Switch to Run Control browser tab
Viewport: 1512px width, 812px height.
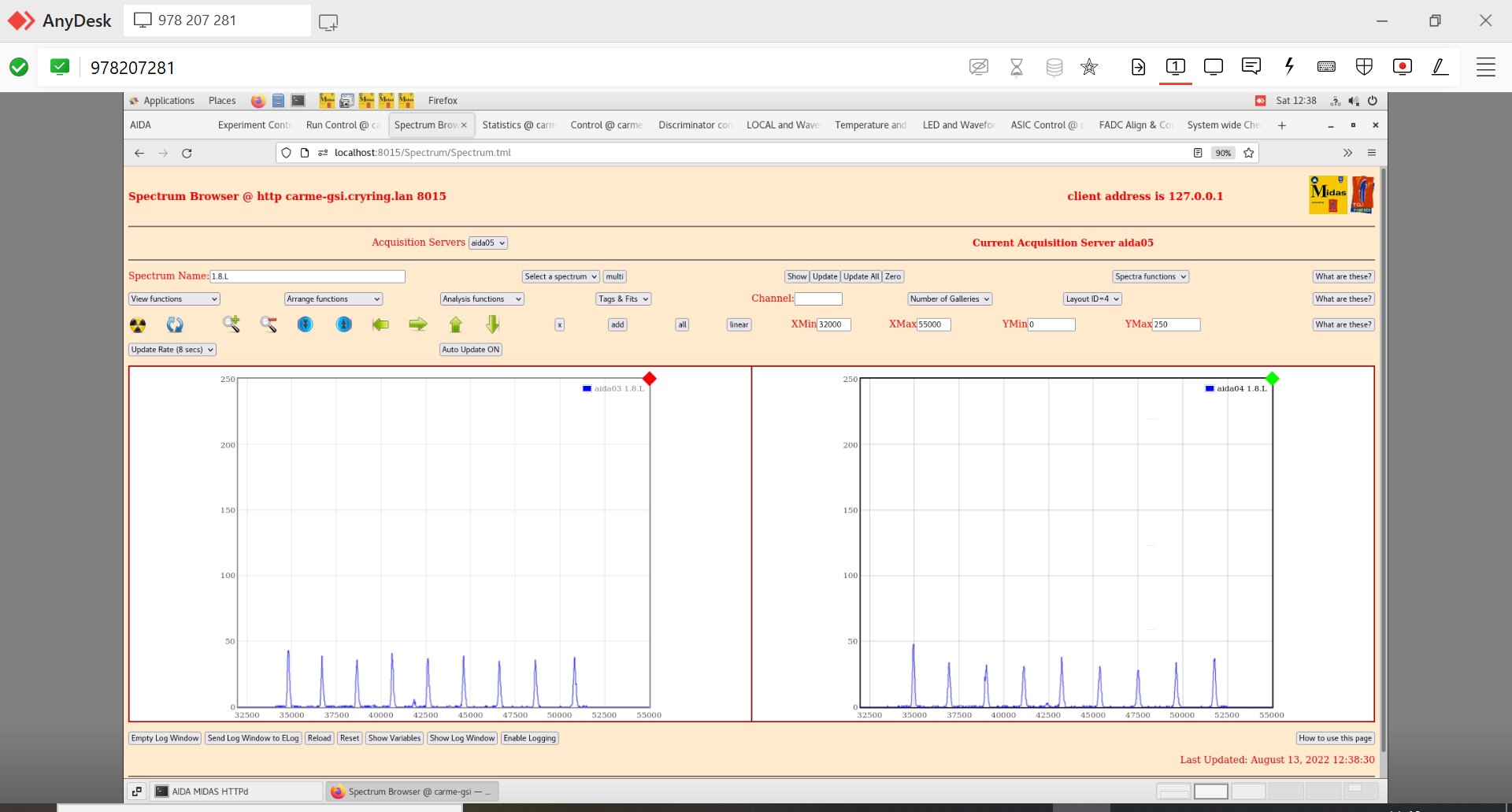[343, 125]
